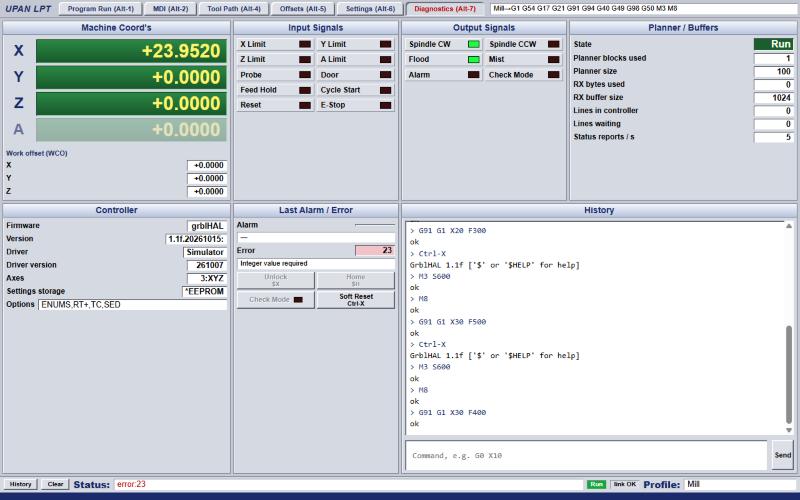Click the RX buffer size value 1024
The height and width of the screenshot is (500, 800).
773,97
